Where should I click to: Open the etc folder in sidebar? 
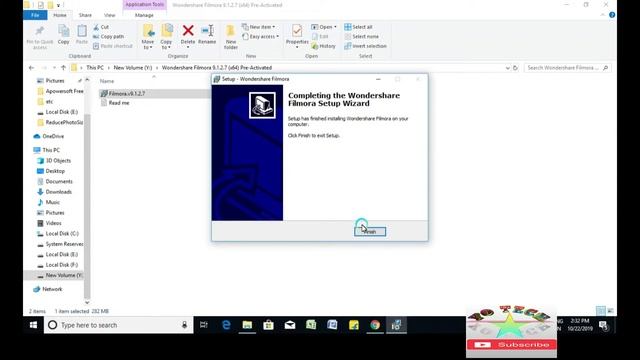click(49, 102)
